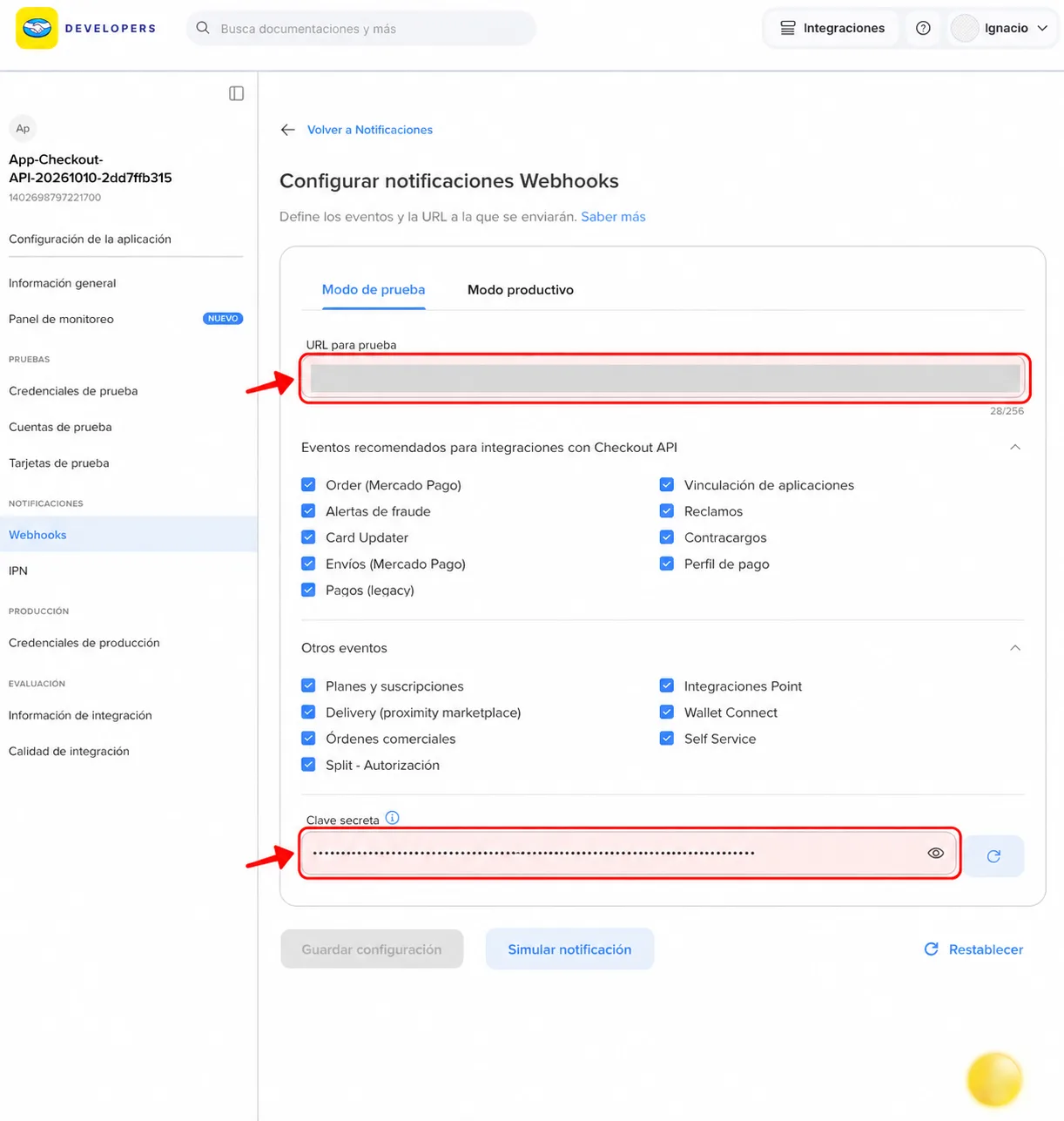Toggle Wallet Connect checkbox

[667, 712]
